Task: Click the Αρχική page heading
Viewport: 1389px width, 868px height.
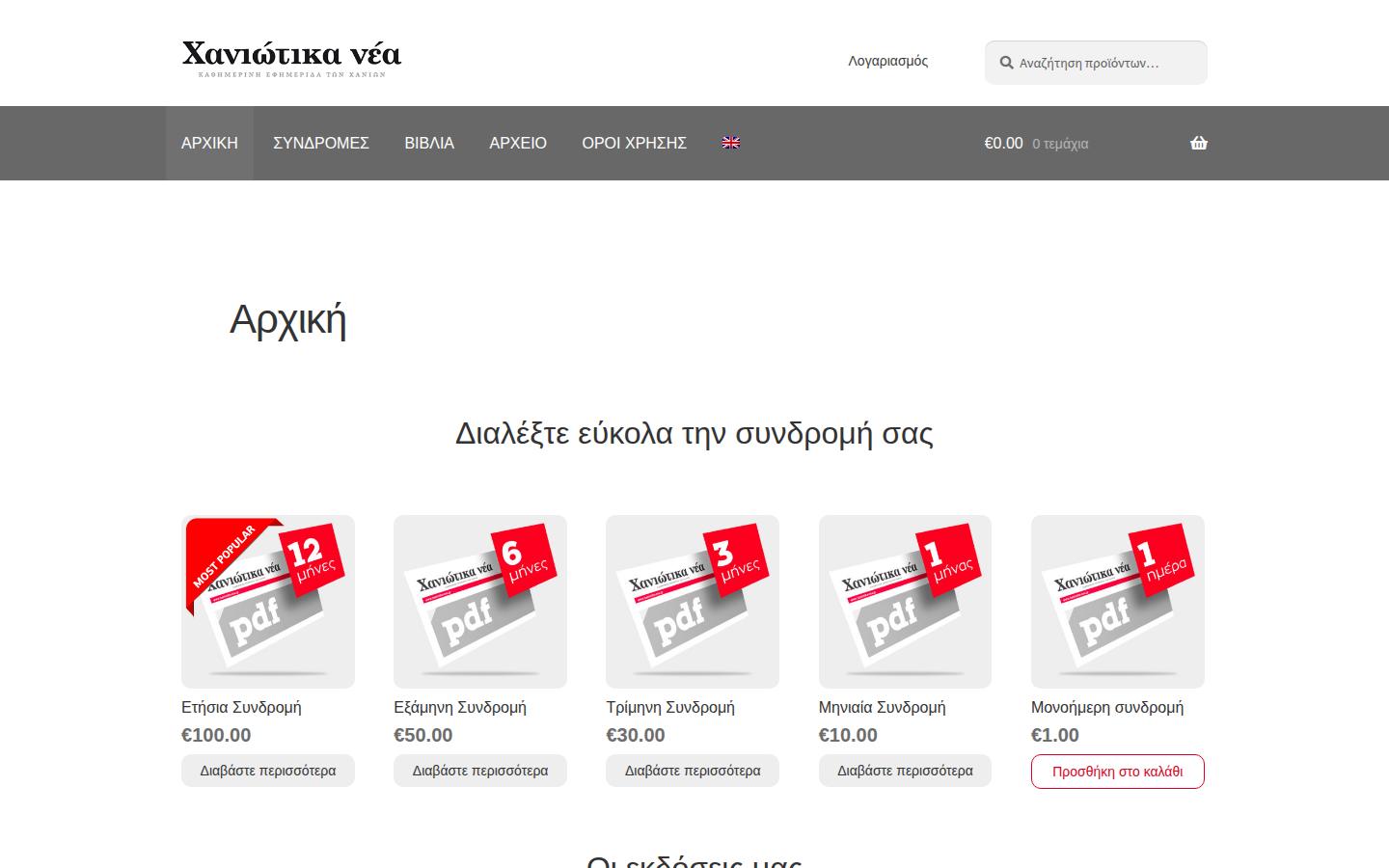Action: 288,319
